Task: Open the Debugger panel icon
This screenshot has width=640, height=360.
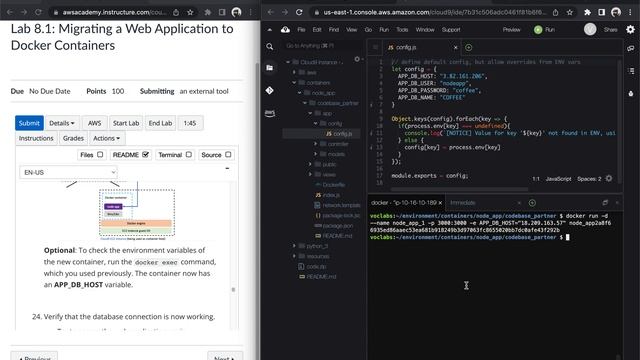Action: point(631,93)
